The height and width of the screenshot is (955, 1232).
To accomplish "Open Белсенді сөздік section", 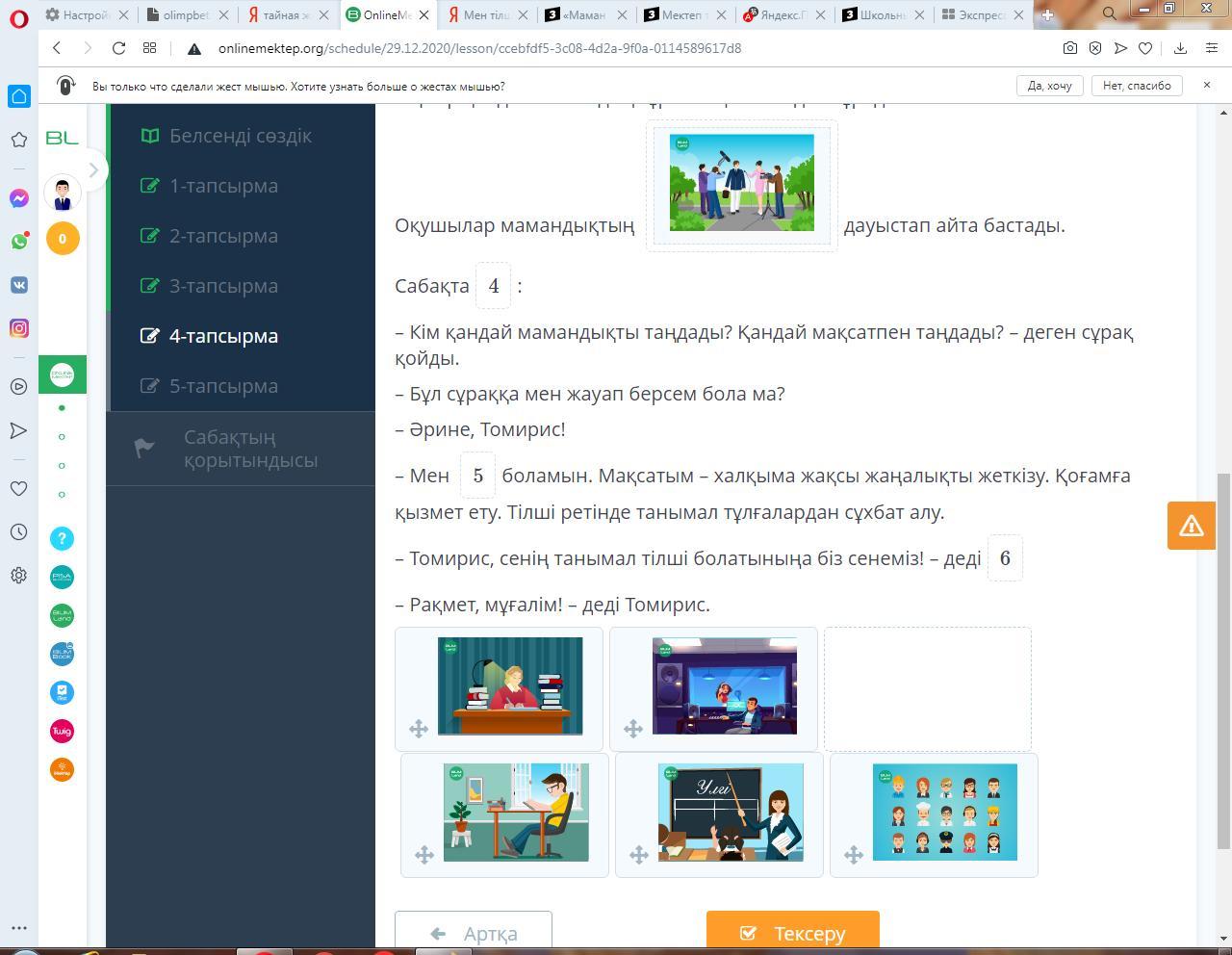I will point(240,136).
